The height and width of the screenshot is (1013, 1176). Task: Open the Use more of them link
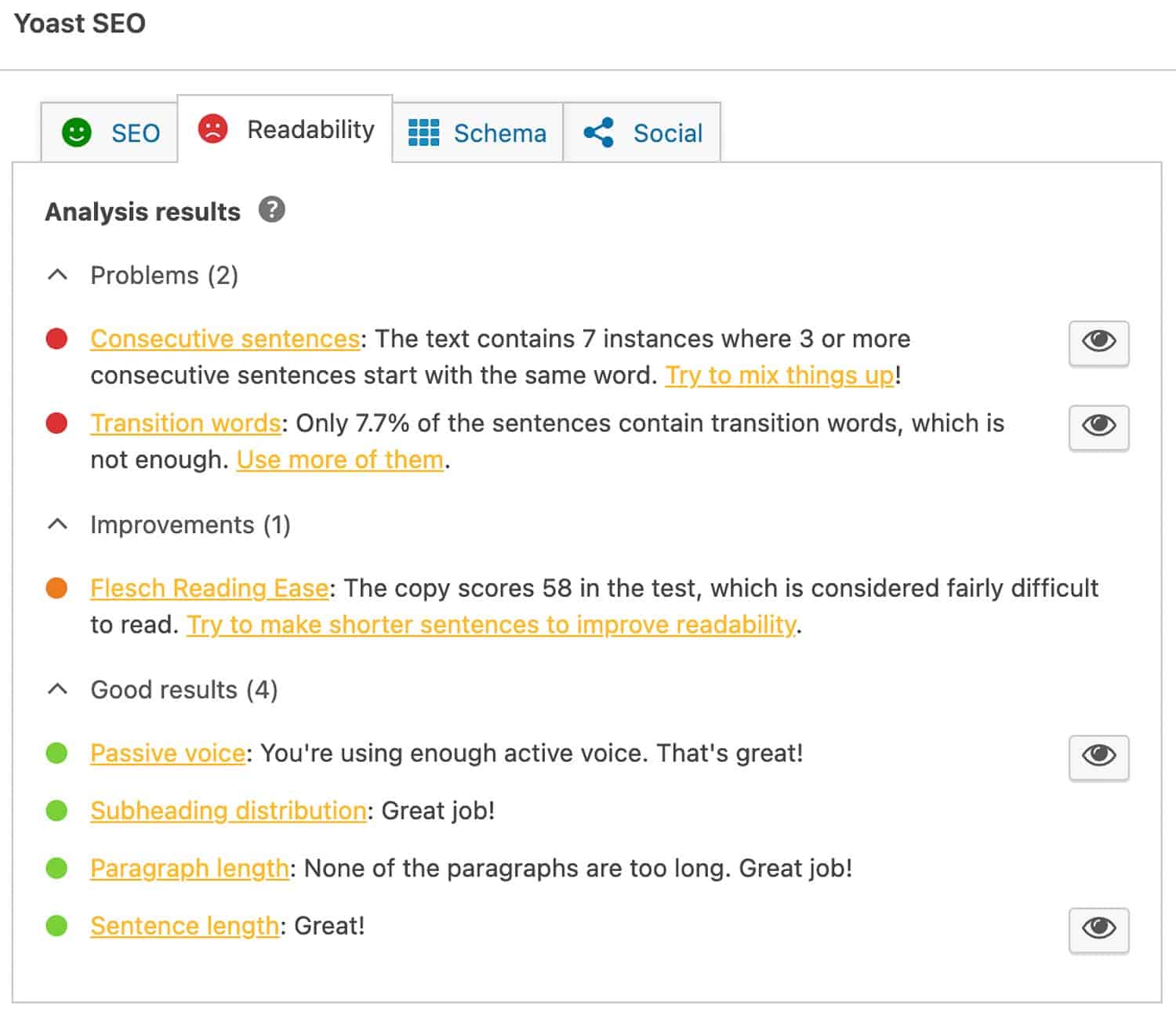(x=339, y=459)
